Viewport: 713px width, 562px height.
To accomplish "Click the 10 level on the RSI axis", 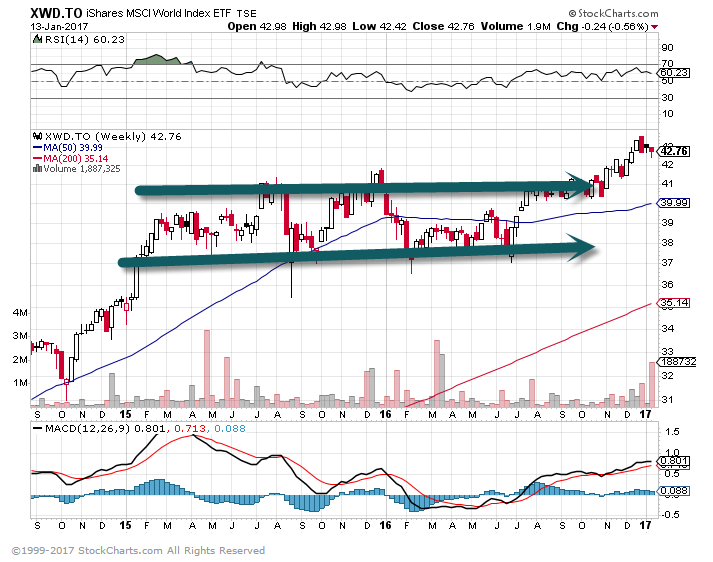I will (x=668, y=114).
